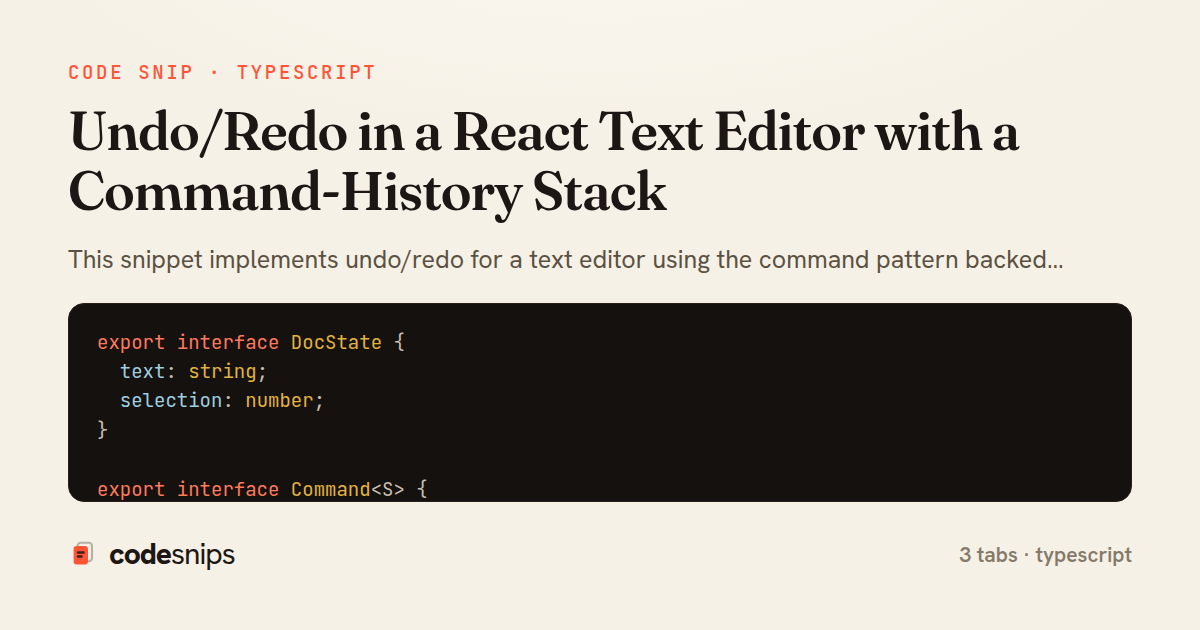Open the Undo/Redo in a React Text Editor title
1200x630 pixels.
tap(544, 162)
